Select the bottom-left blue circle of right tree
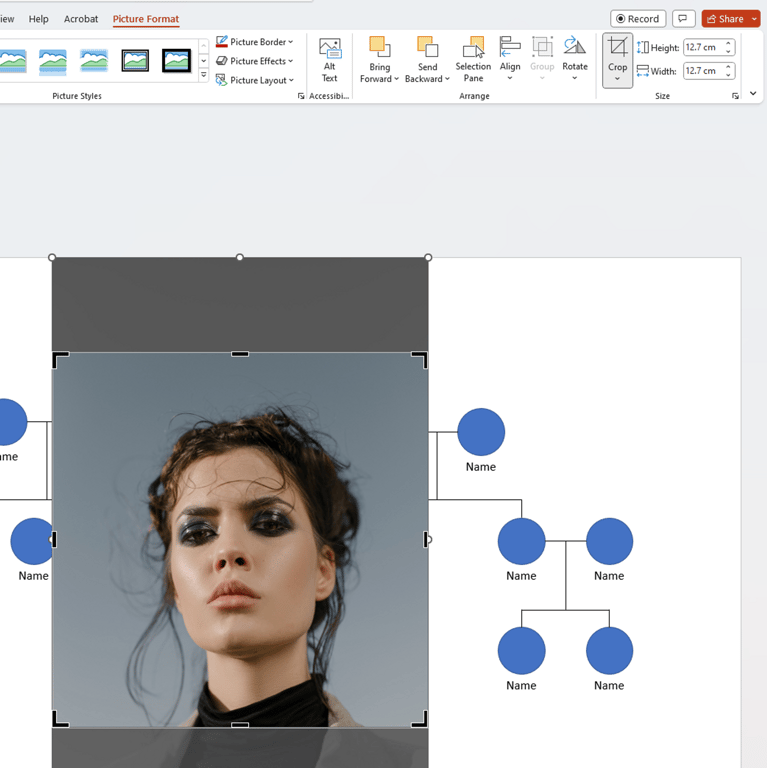Viewport: 767px width, 768px height. pos(522,651)
